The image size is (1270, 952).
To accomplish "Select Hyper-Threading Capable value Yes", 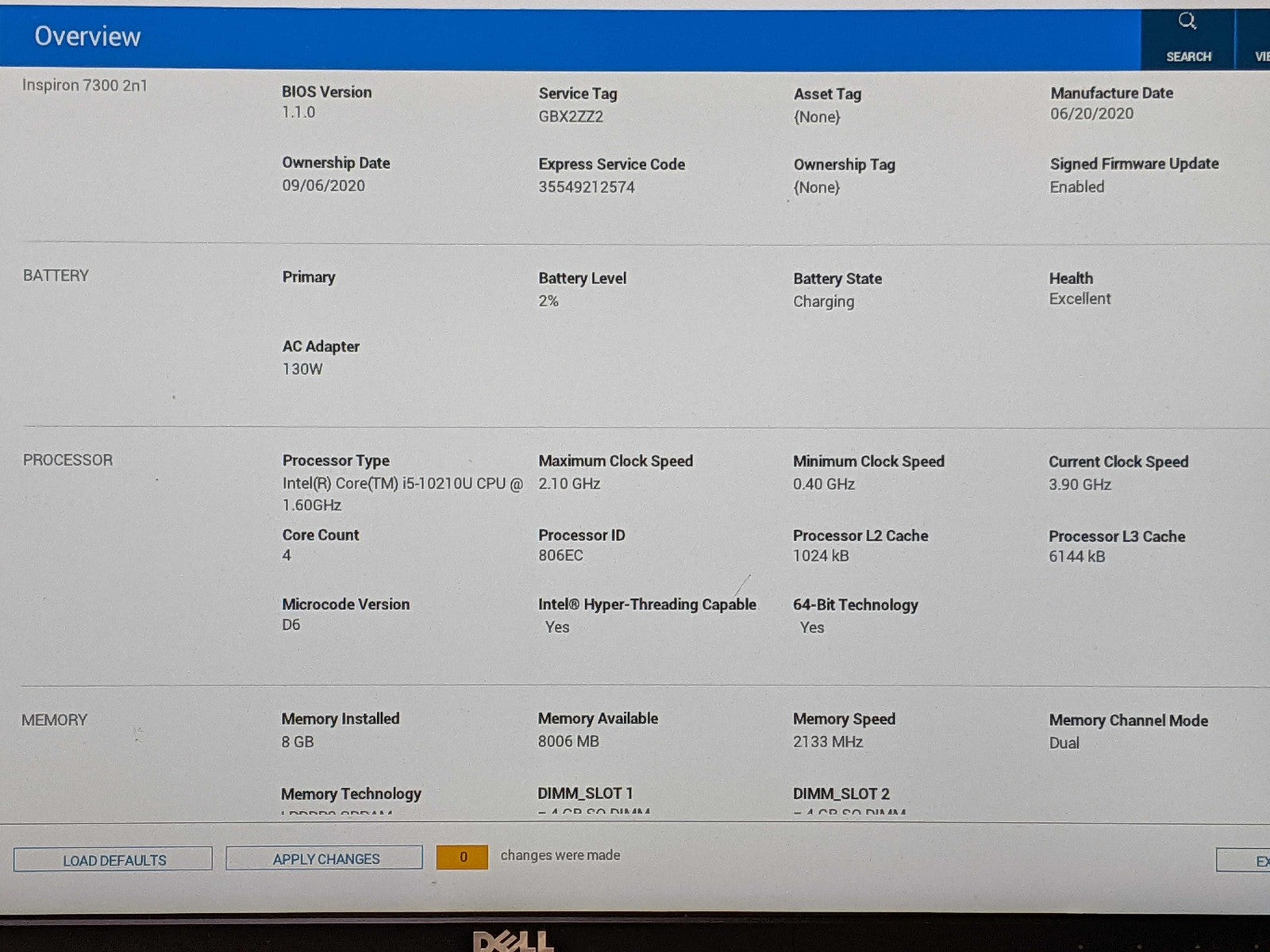I will click(557, 627).
